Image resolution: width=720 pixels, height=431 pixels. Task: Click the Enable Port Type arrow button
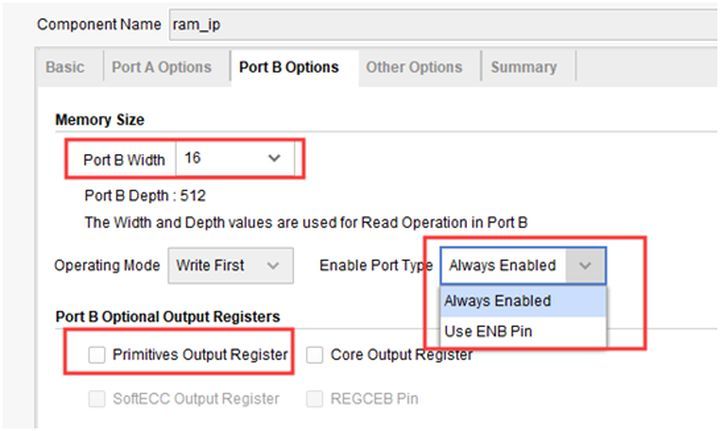[586, 266]
